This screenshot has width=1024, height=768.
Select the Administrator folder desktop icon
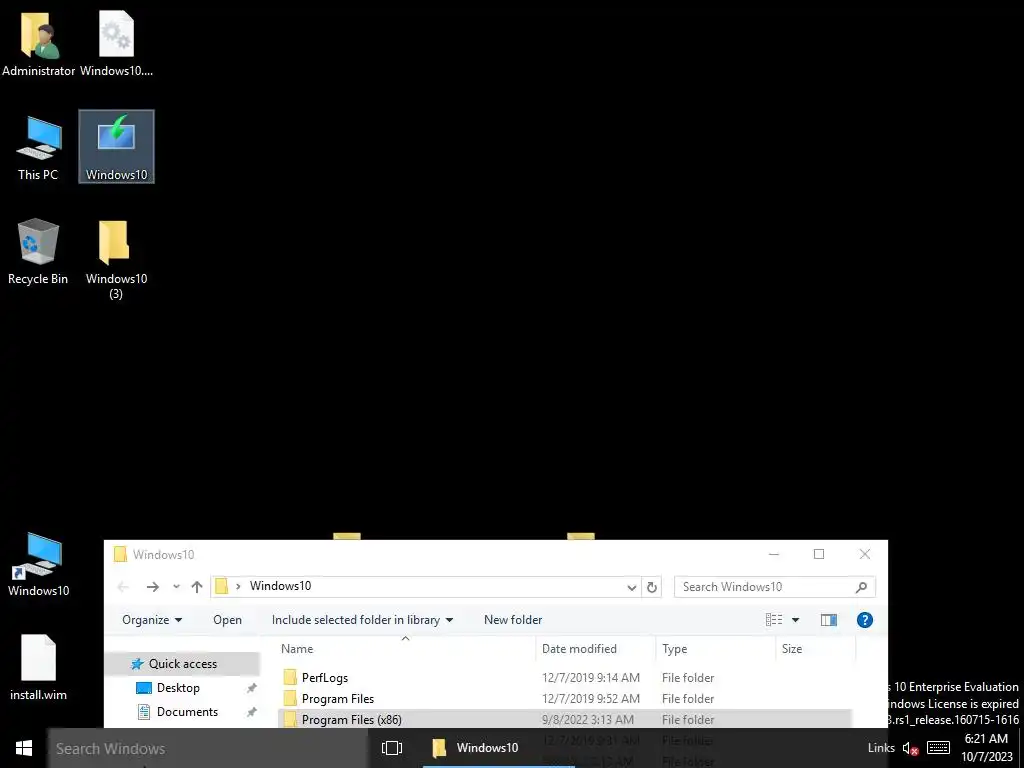tap(39, 44)
